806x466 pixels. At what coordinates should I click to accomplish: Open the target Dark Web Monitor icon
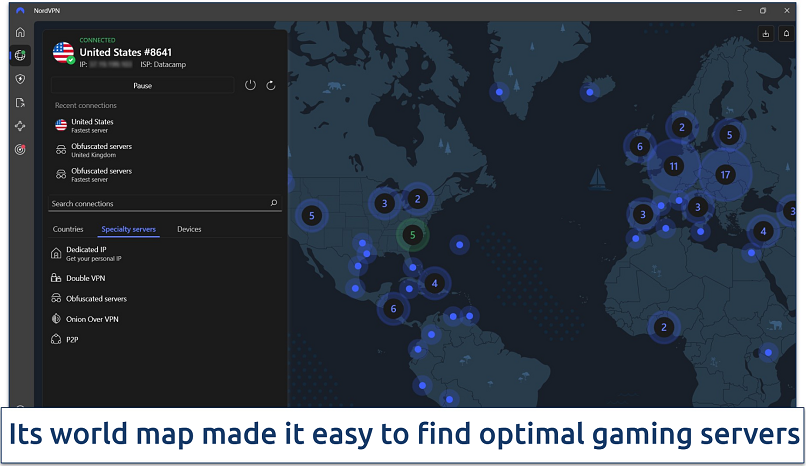pyautogui.click(x=20, y=150)
